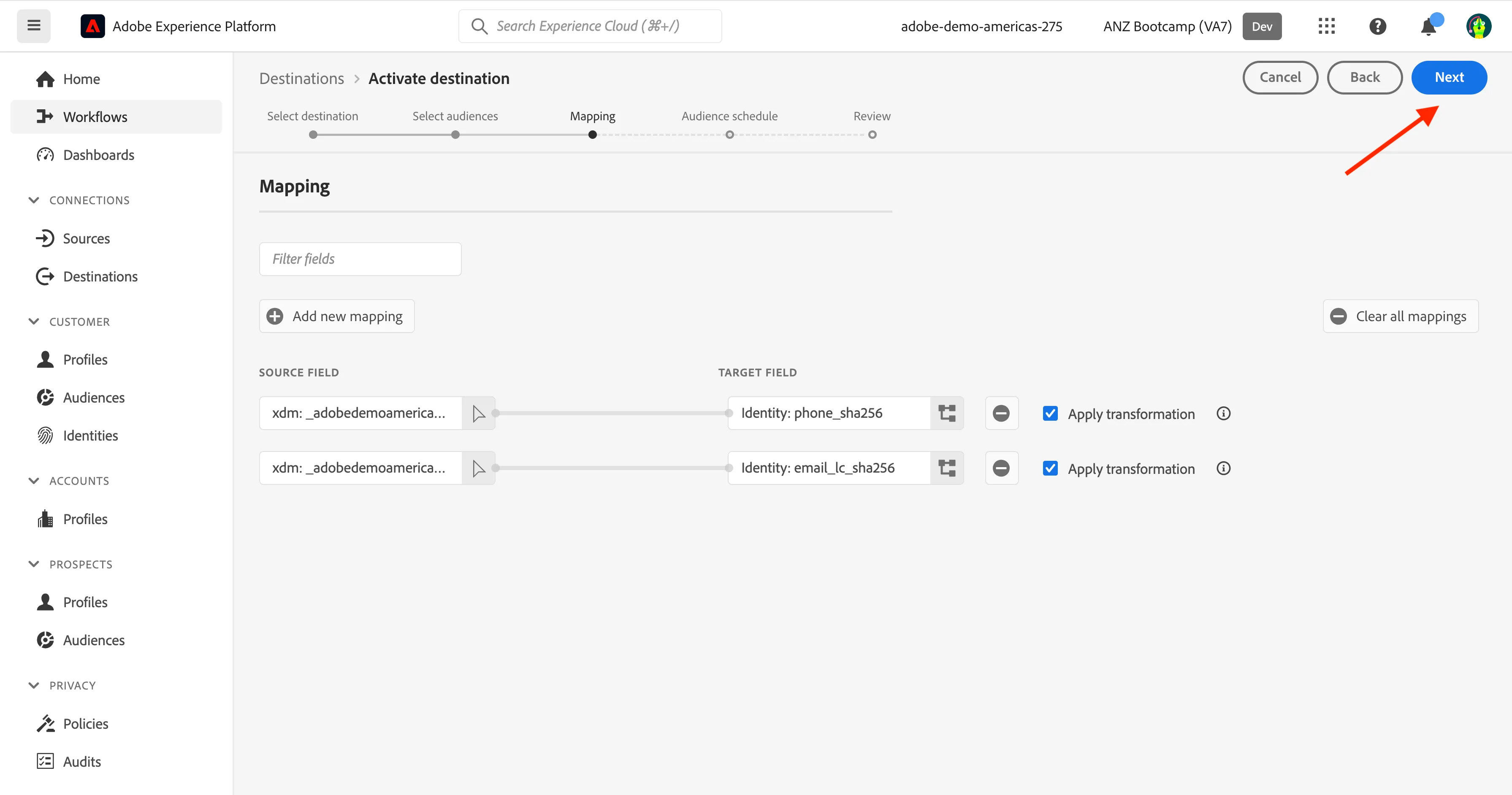1512x795 pixels.
Task: Open Dashboards in sidebar
Action: 116,155
